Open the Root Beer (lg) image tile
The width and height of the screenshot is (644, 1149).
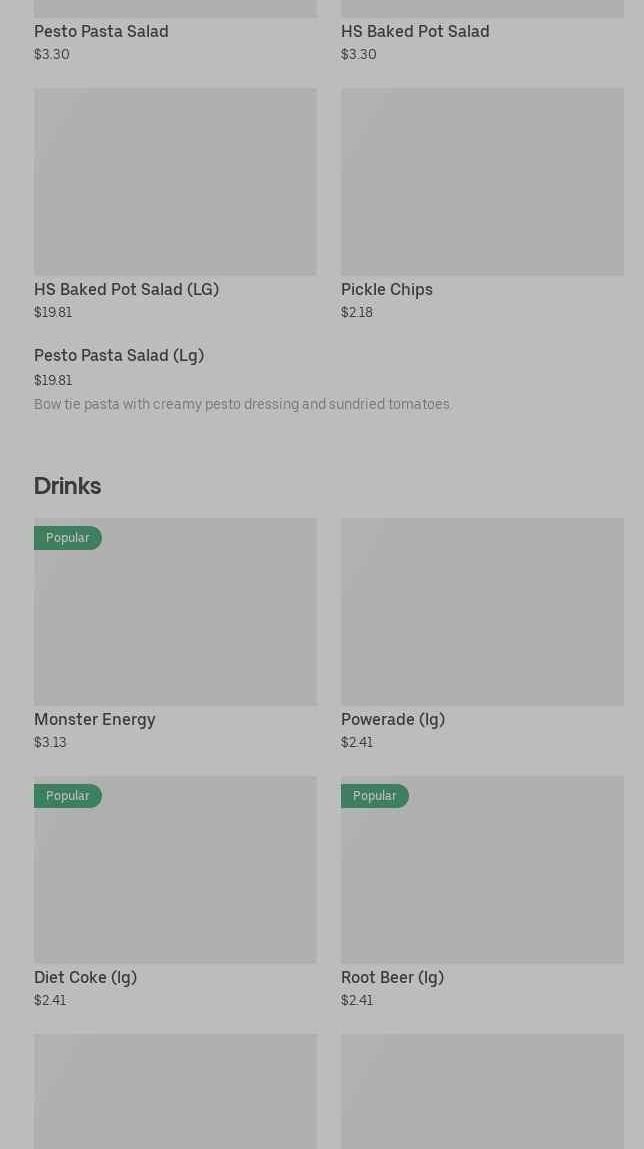tap(482, 878)
